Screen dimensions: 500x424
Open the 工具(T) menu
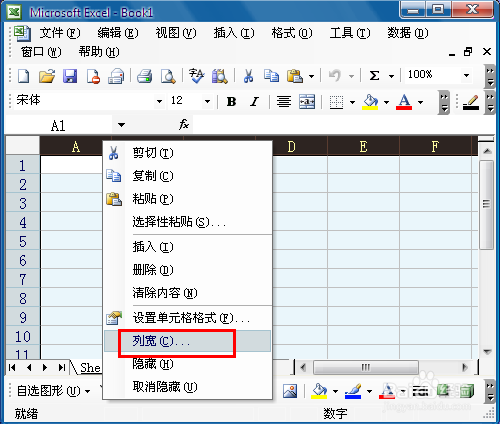(350, 33)
